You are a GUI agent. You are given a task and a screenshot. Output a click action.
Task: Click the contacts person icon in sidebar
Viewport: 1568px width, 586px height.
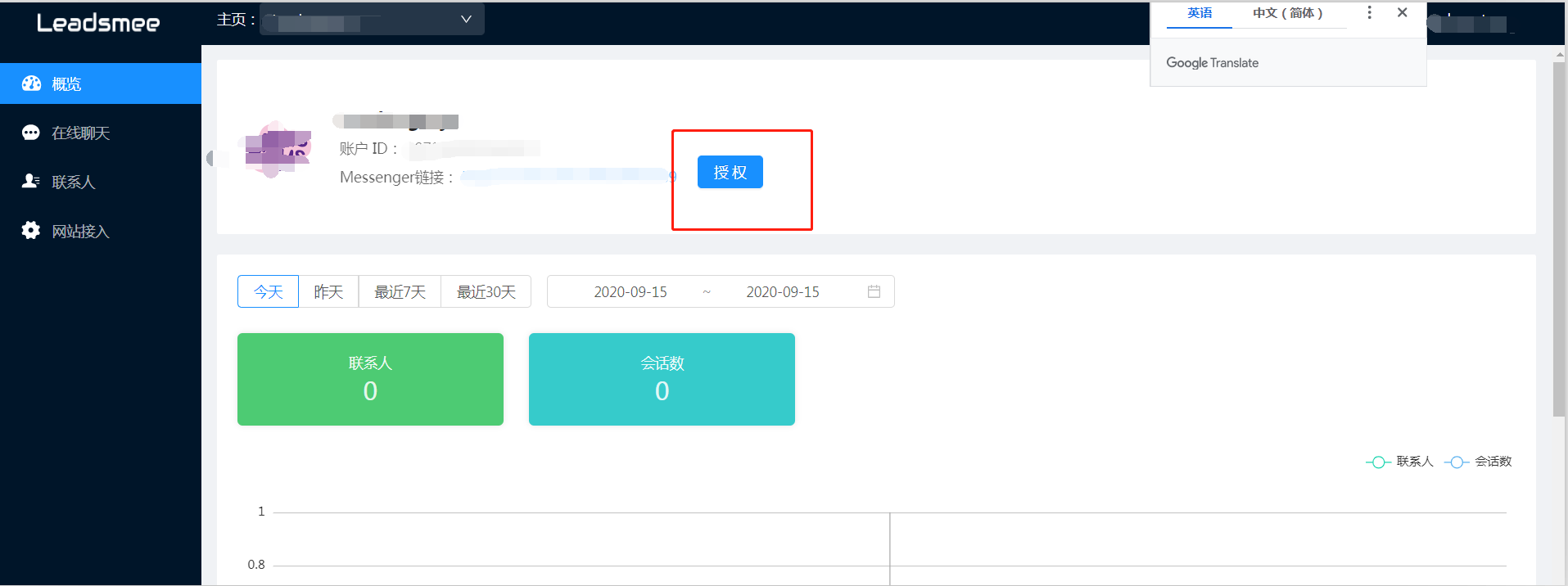coord(31,182)
